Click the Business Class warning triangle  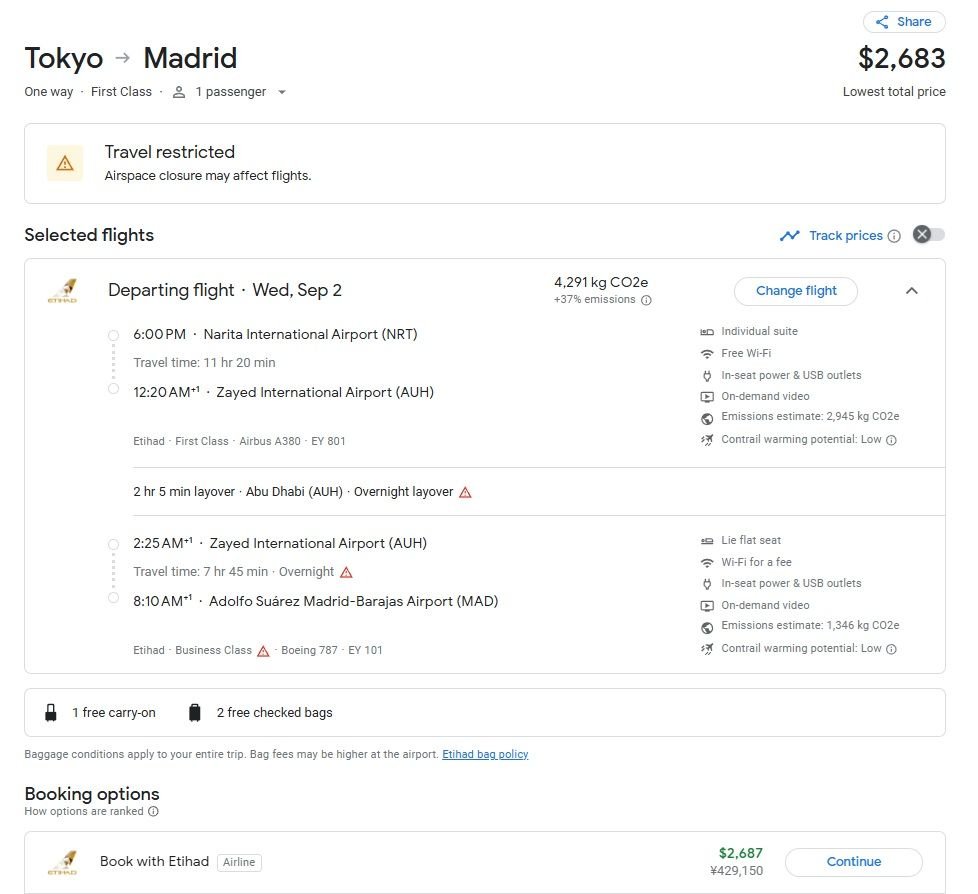point(263,651)
